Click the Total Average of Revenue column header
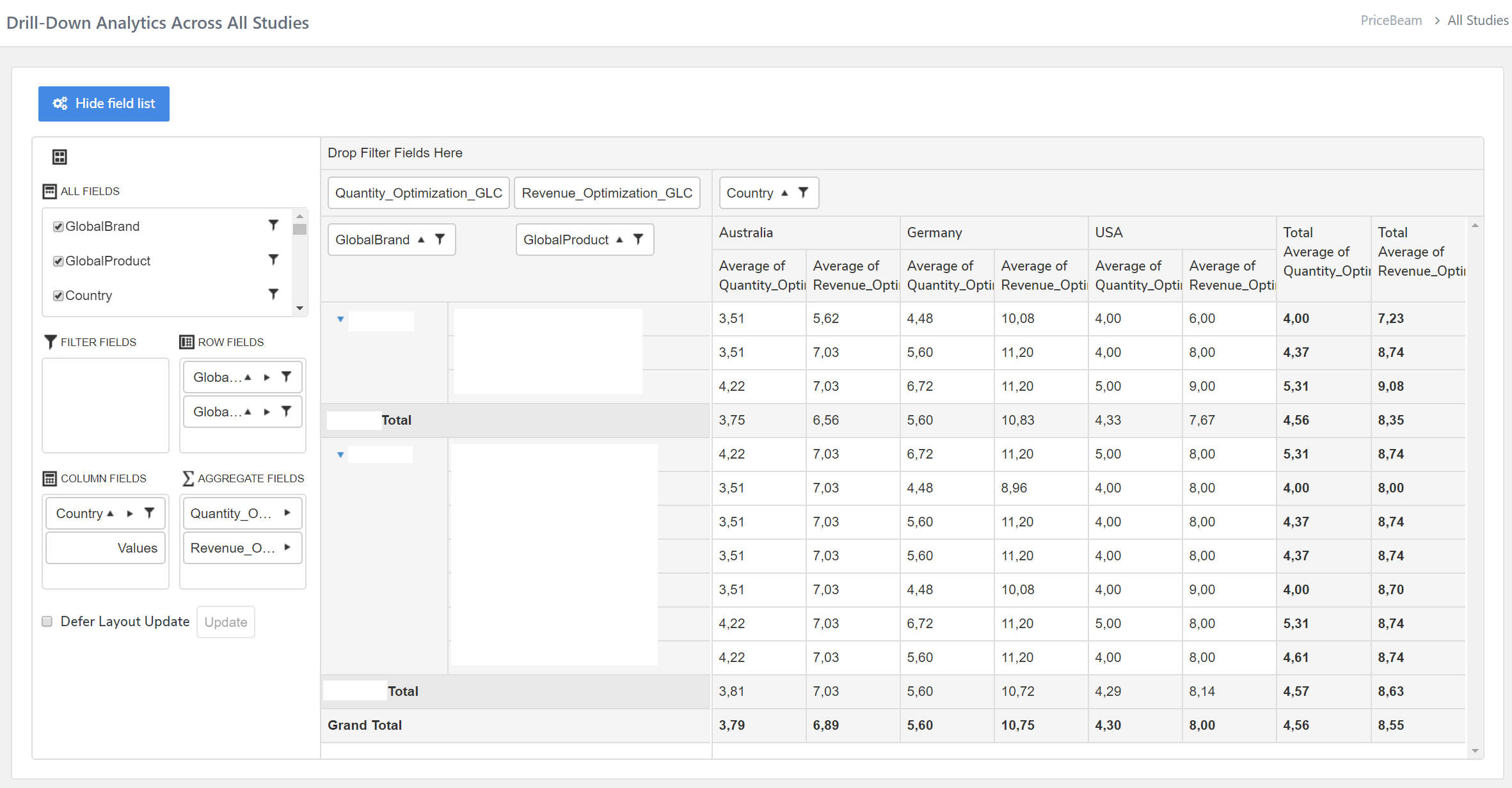Screen dimensions: 1512x788 1419,259
